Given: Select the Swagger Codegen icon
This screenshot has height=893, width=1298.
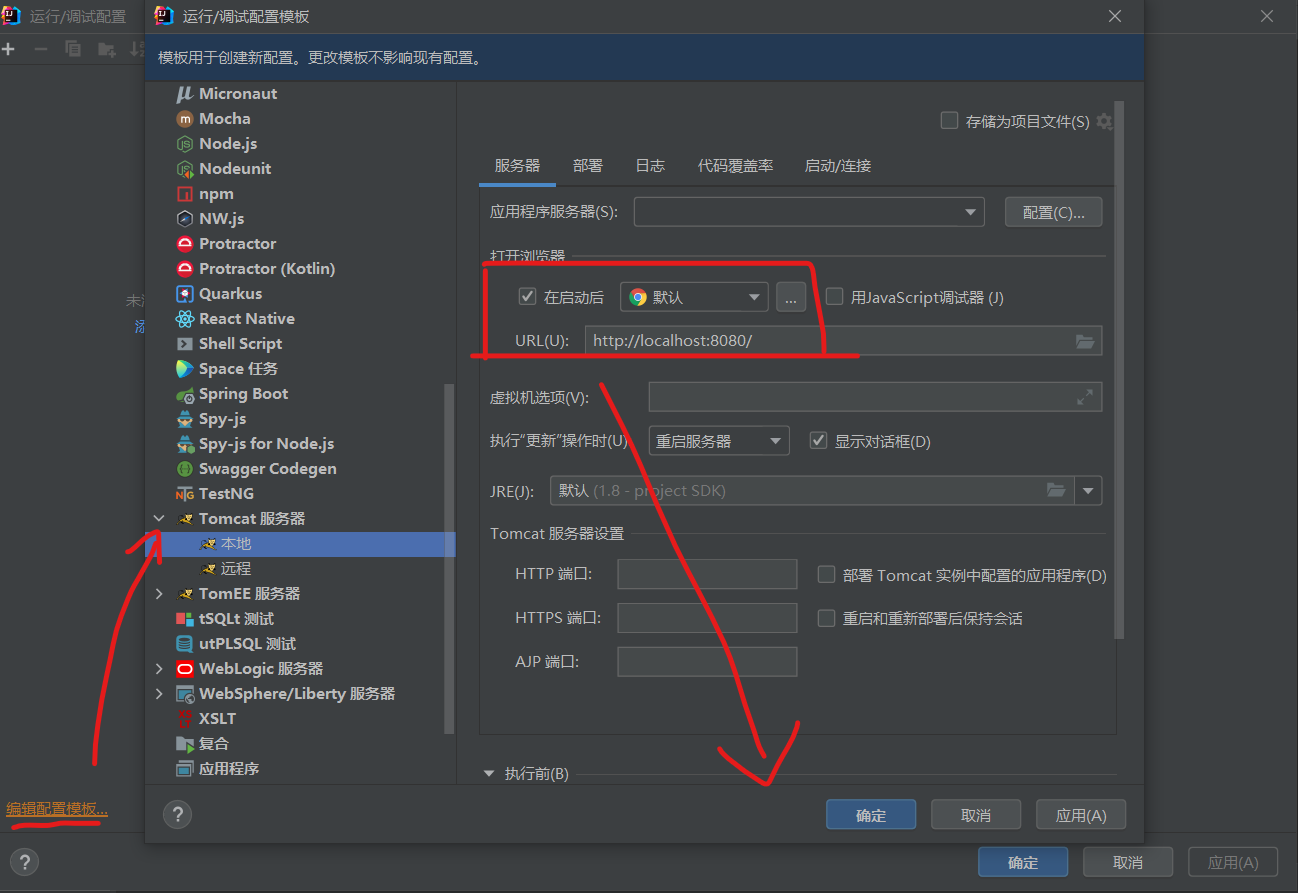Looking at the screenshot, I should (184, 468).
